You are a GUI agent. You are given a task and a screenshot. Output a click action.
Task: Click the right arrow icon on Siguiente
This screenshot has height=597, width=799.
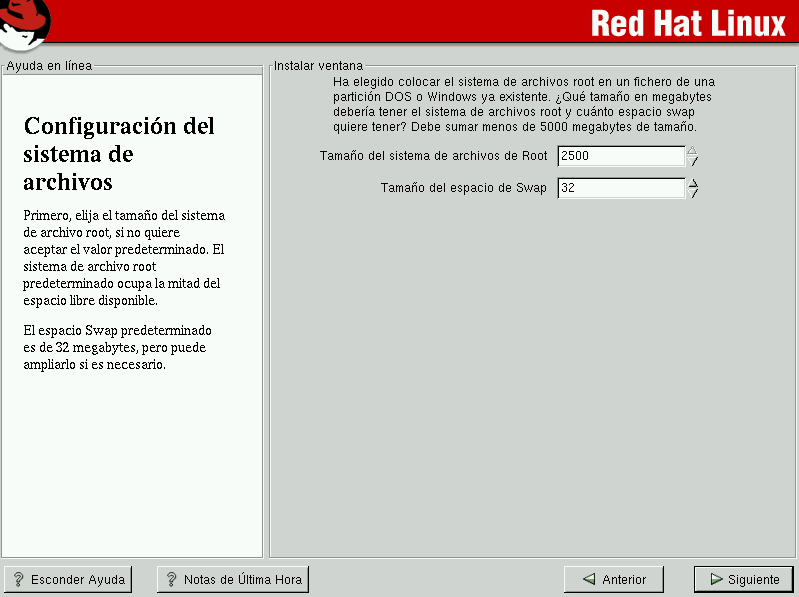tap(715, 579)
